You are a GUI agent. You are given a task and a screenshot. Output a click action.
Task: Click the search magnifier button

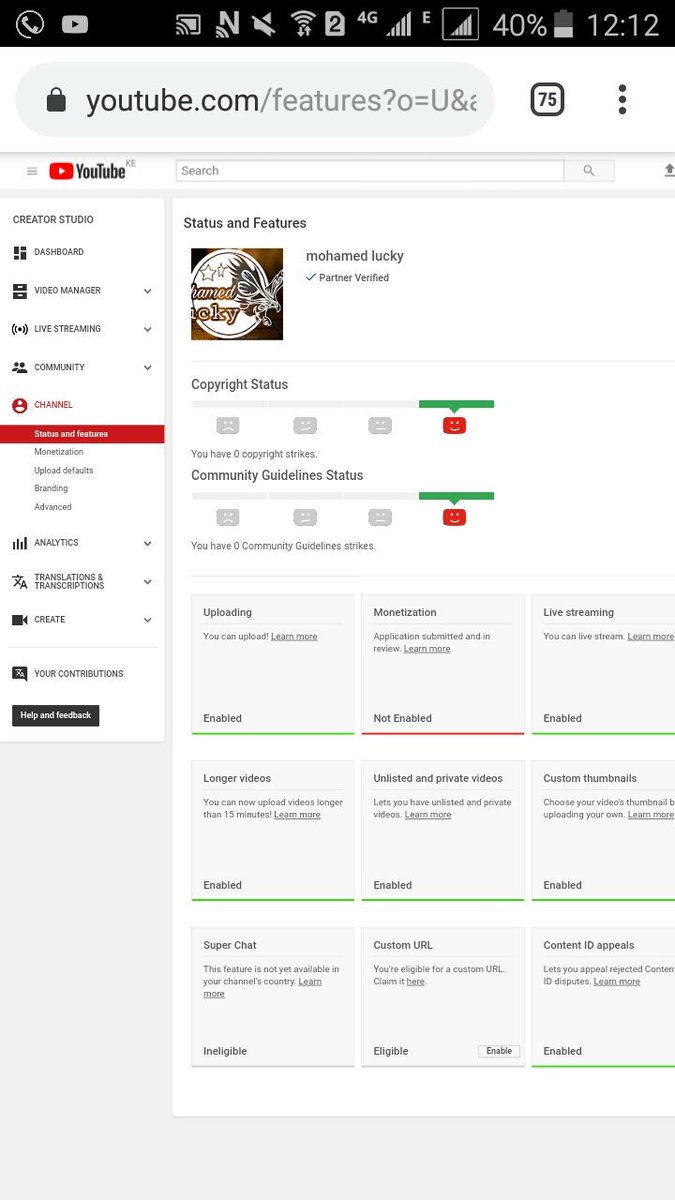click(588, 171)
